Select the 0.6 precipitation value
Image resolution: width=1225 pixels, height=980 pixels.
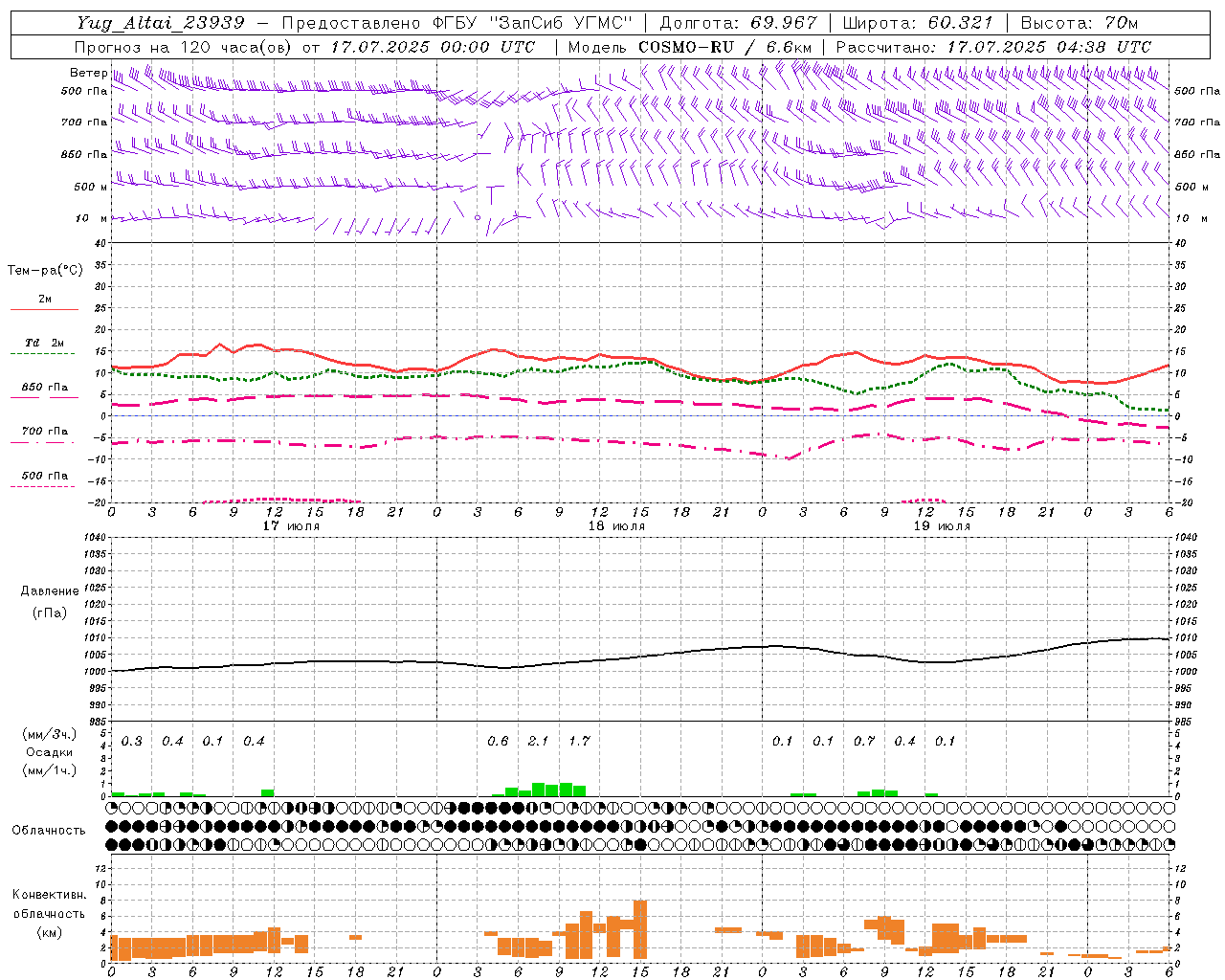coord(498,741)
